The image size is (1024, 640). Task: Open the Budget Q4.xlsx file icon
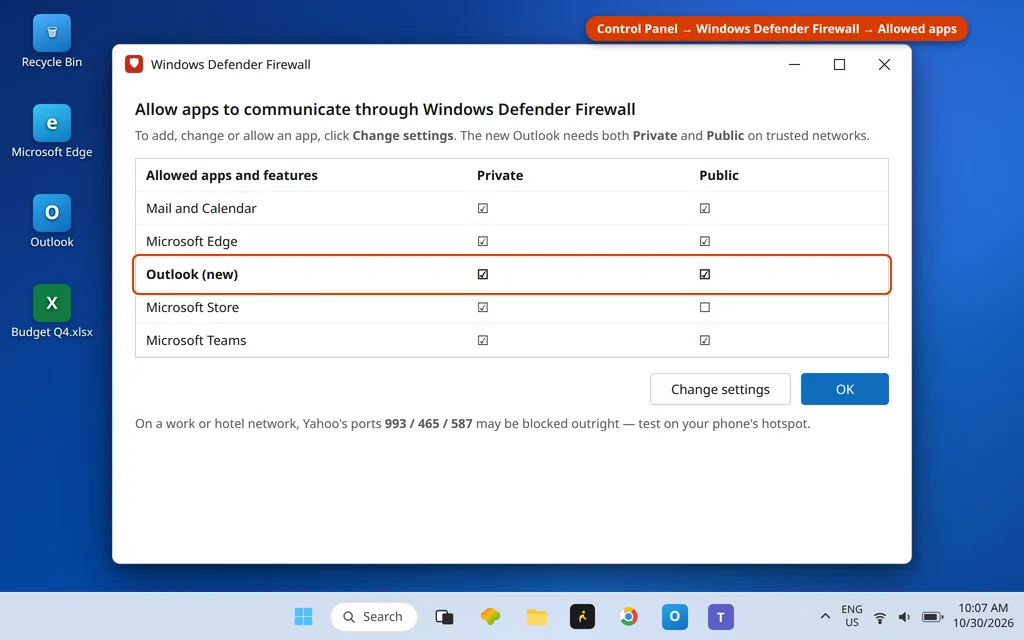[x=52, y=312]
